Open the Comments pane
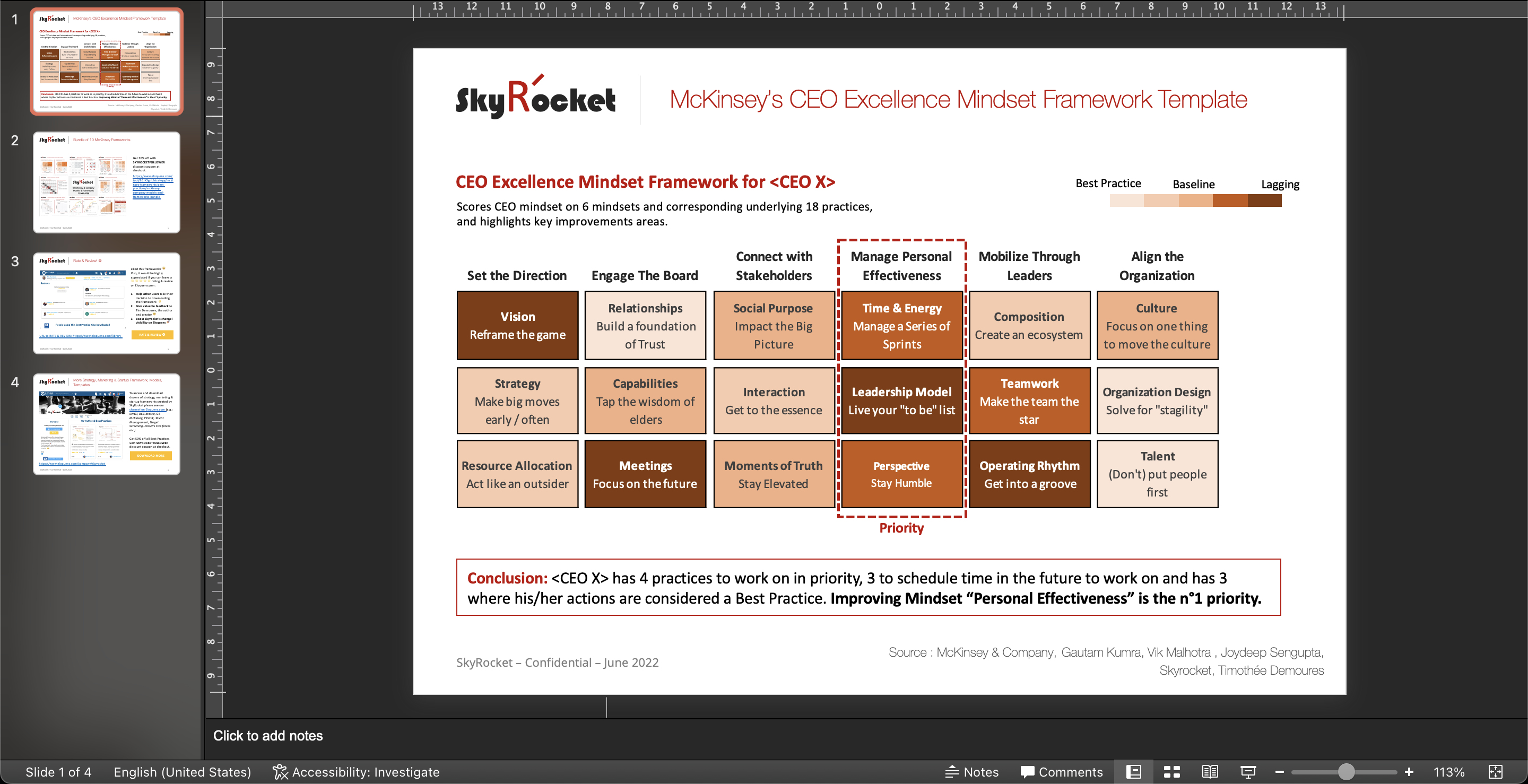 click(x=1062, y=772)
